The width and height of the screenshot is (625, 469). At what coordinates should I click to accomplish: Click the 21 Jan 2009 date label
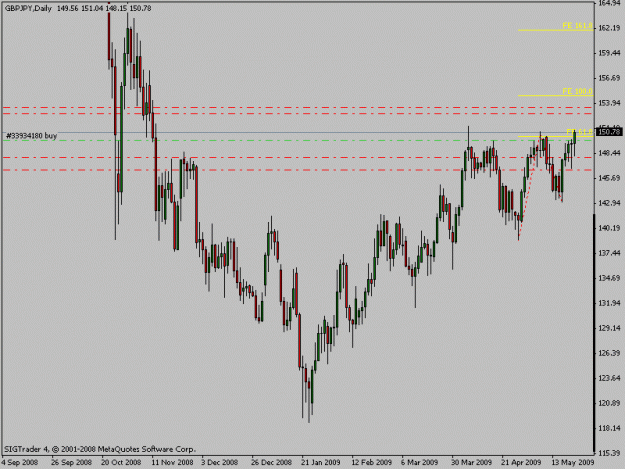321,463
